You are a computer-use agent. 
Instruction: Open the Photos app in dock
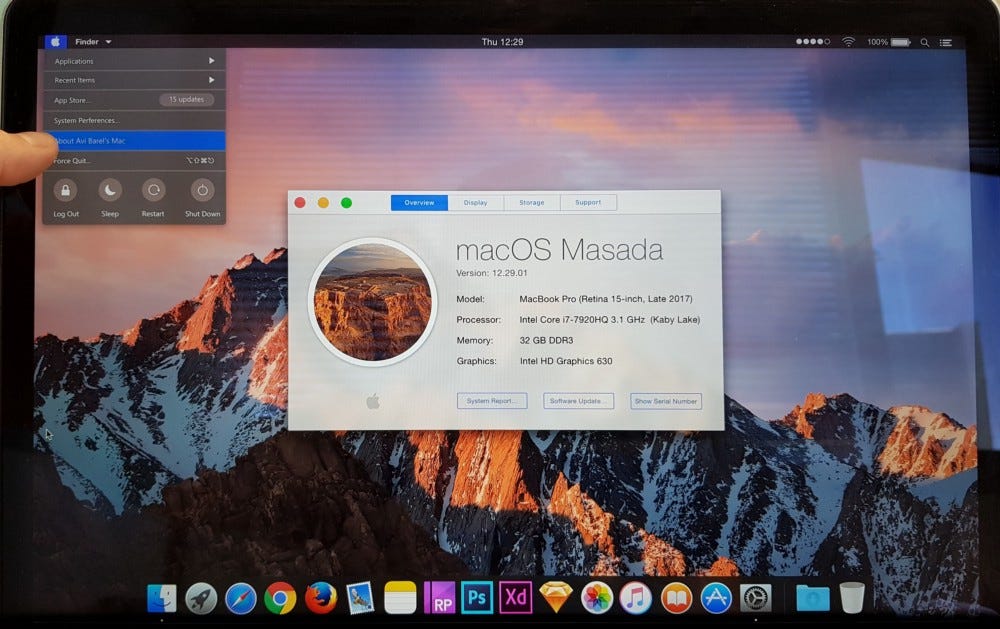click(596, 598)
